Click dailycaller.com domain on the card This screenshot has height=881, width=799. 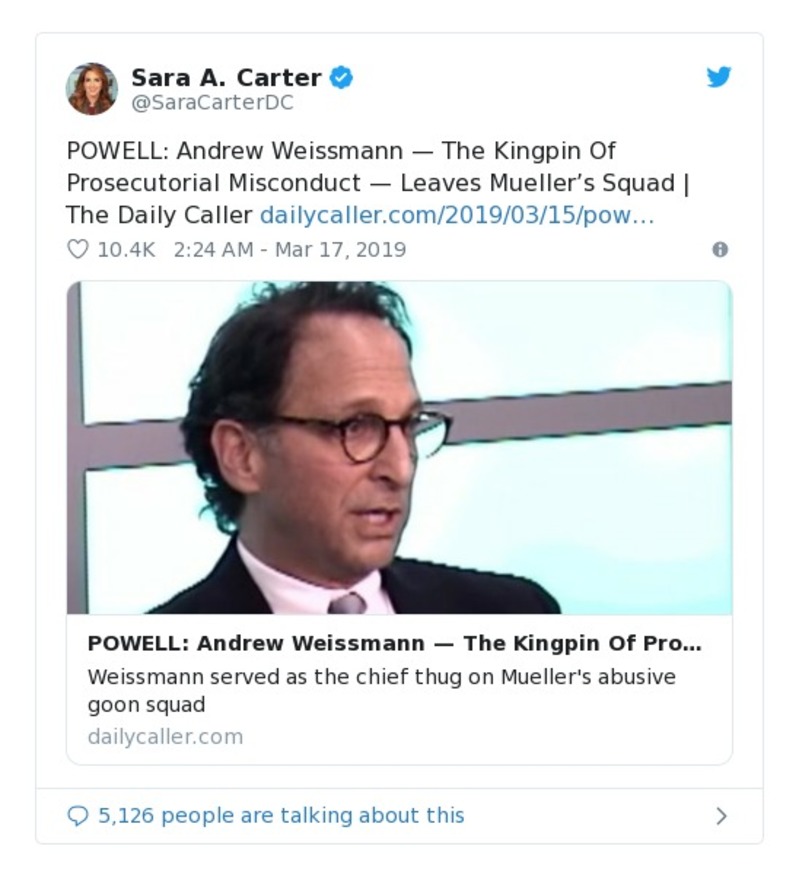165,737
